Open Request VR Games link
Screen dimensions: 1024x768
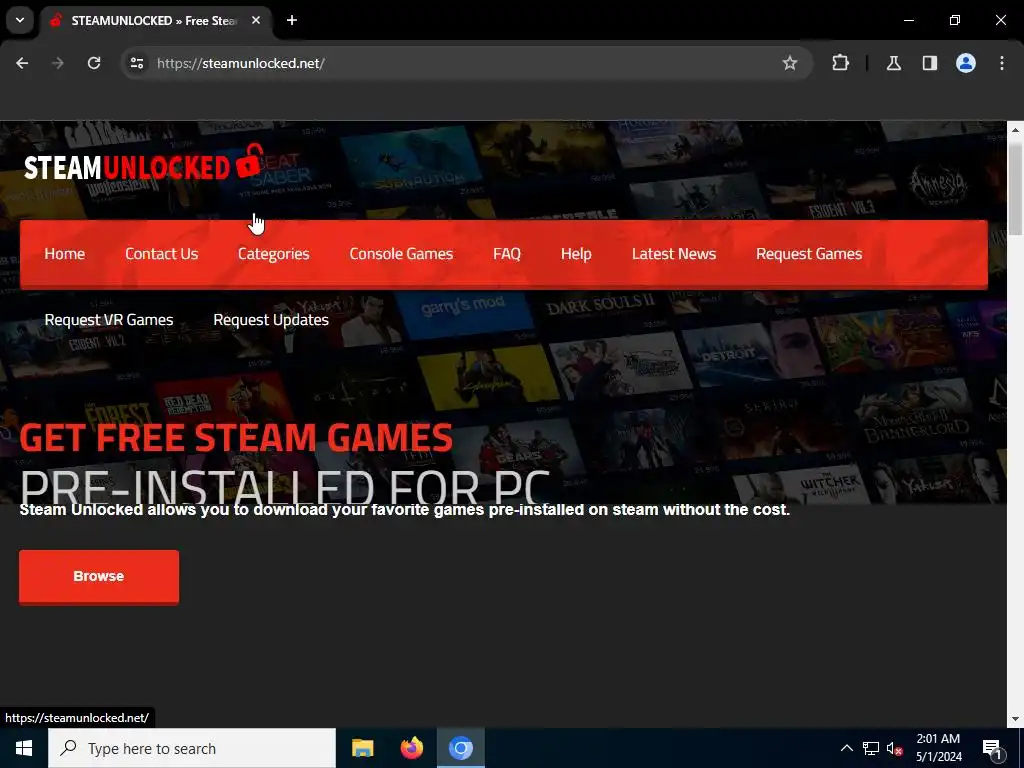[109, 320]
